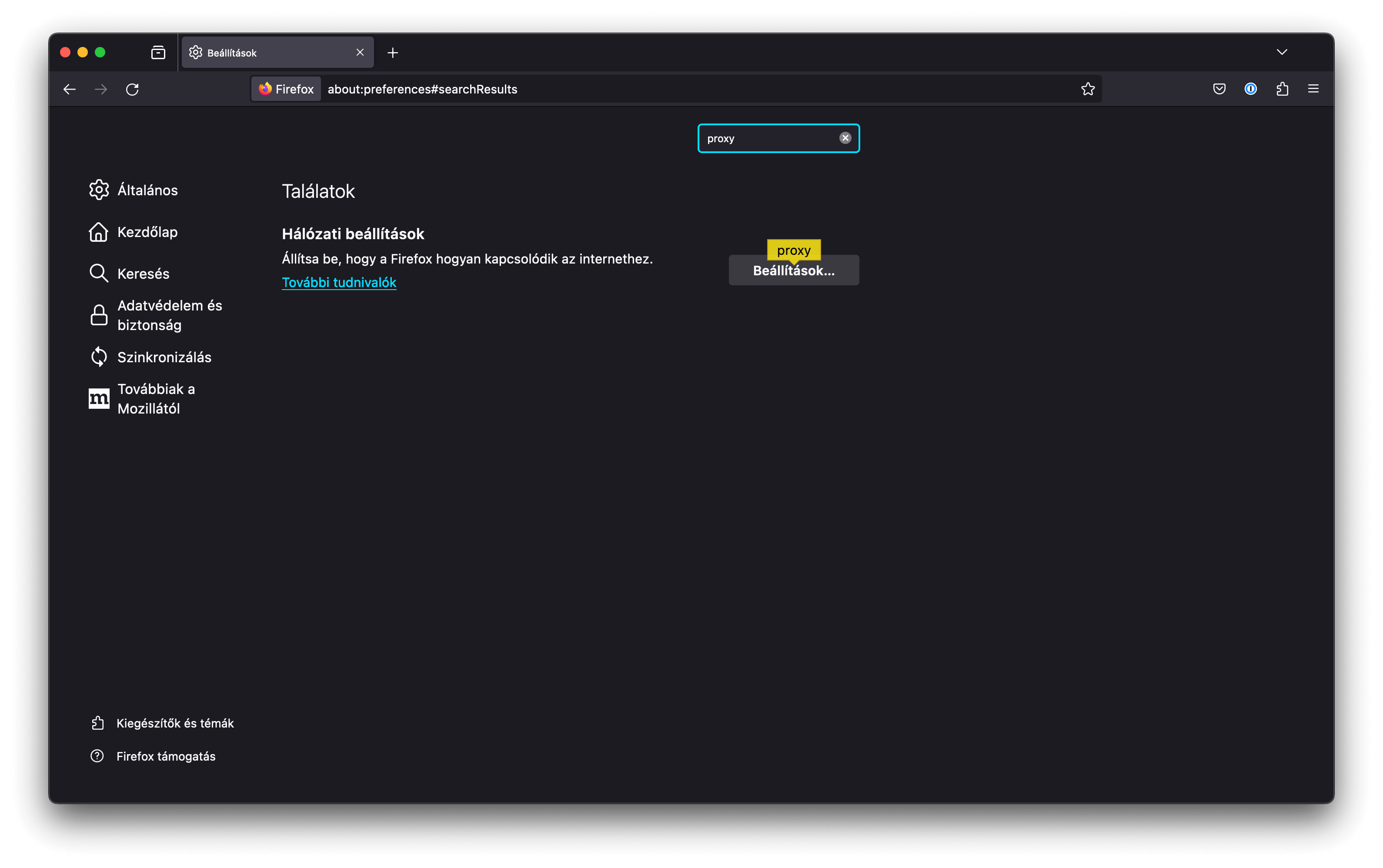Clear the proxy search field

point(845,138)
